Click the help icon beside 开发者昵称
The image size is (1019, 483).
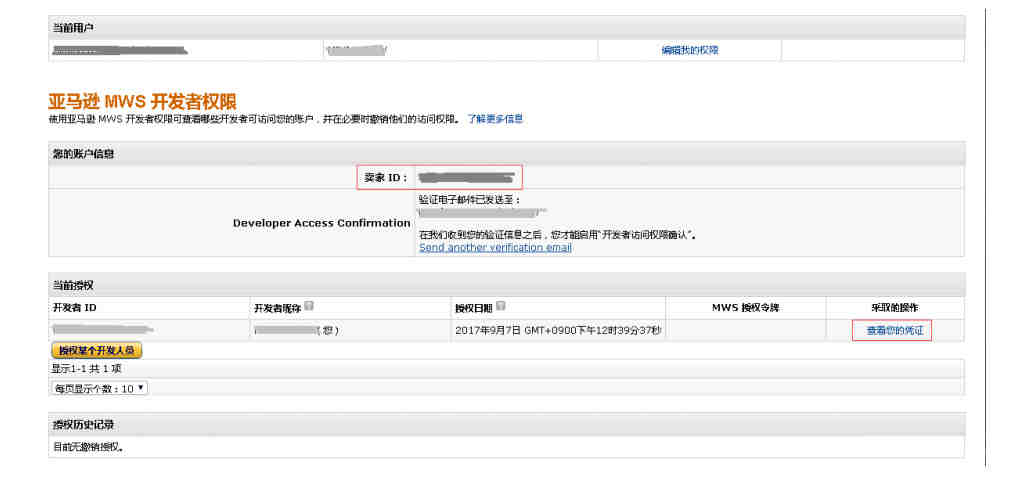point(309,306)
